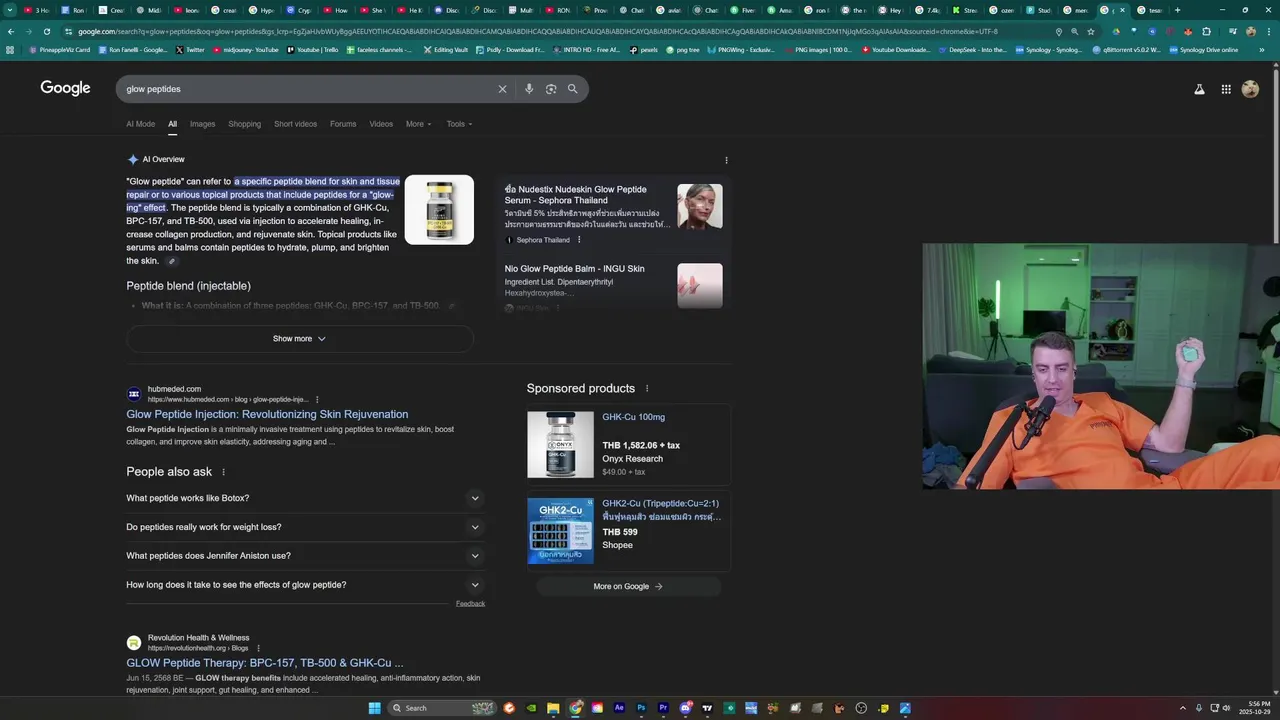This screenshot has width=1280, height=720.
Task: Open the Google apps grid
Action: pyautogui.click(x=1226, y=89)
